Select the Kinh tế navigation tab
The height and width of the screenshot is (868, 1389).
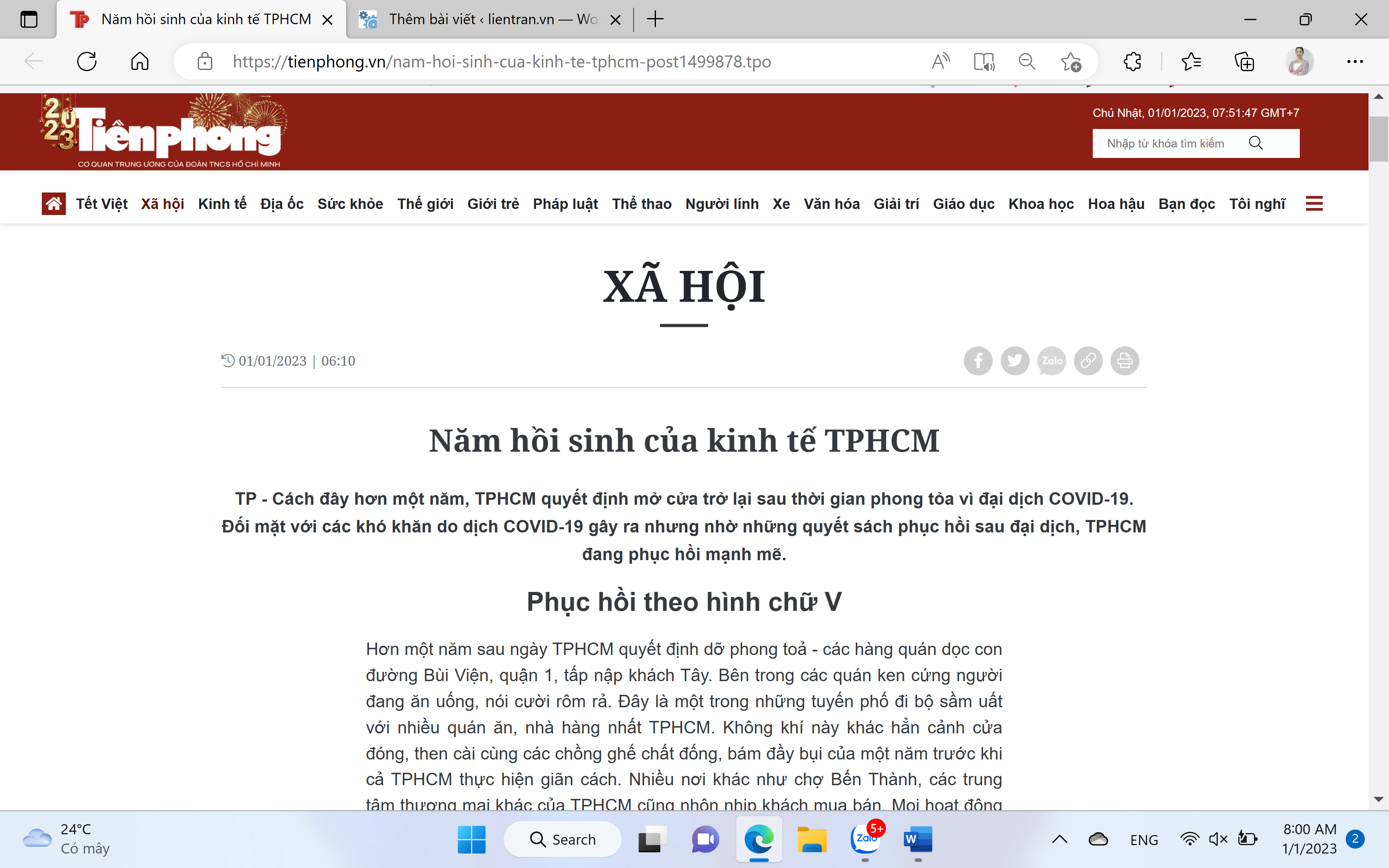[221, 204]
